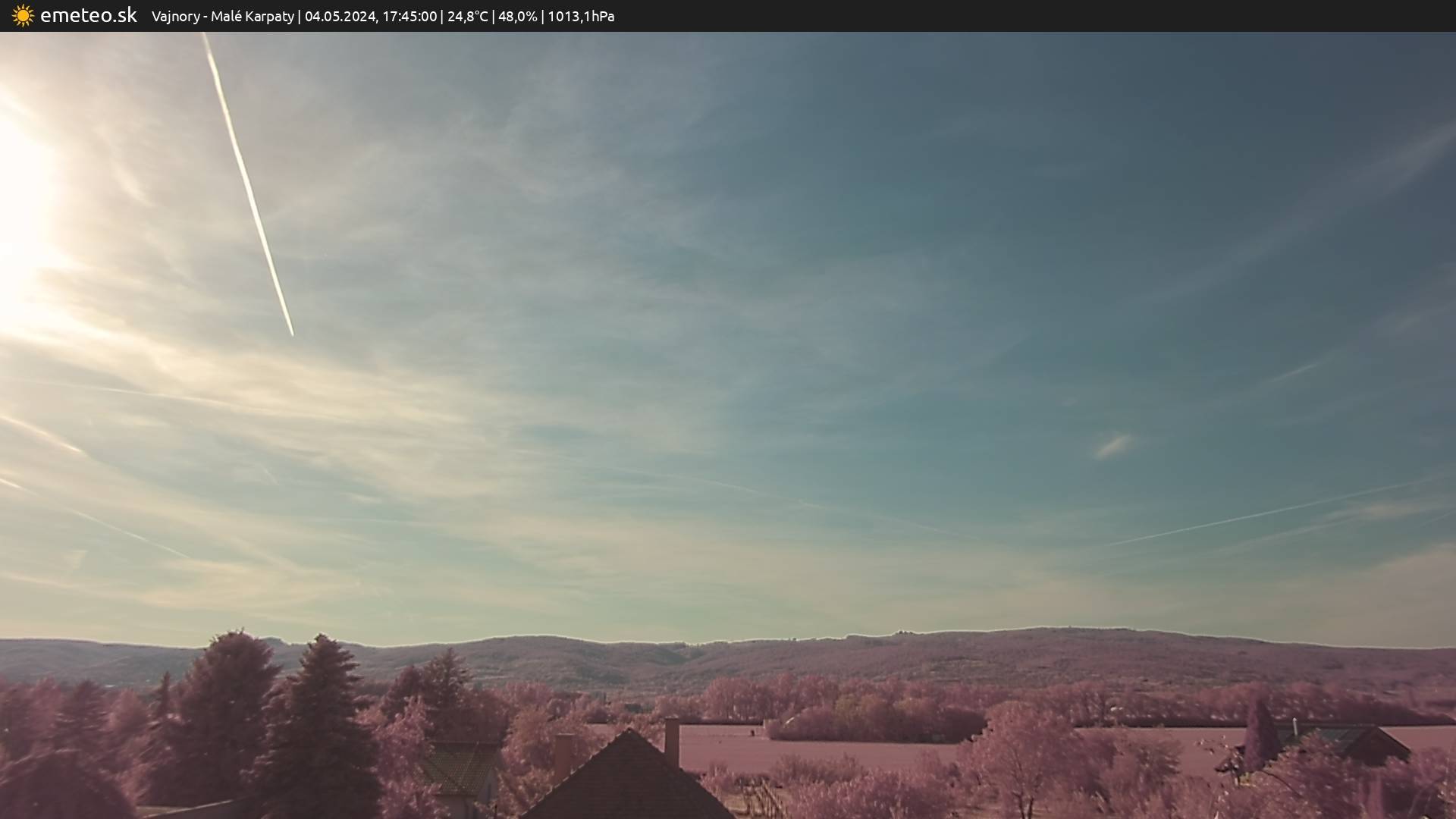1456x819 pixels.
Task: Click the emeteo.sk site name text
Action: point(88,15)
